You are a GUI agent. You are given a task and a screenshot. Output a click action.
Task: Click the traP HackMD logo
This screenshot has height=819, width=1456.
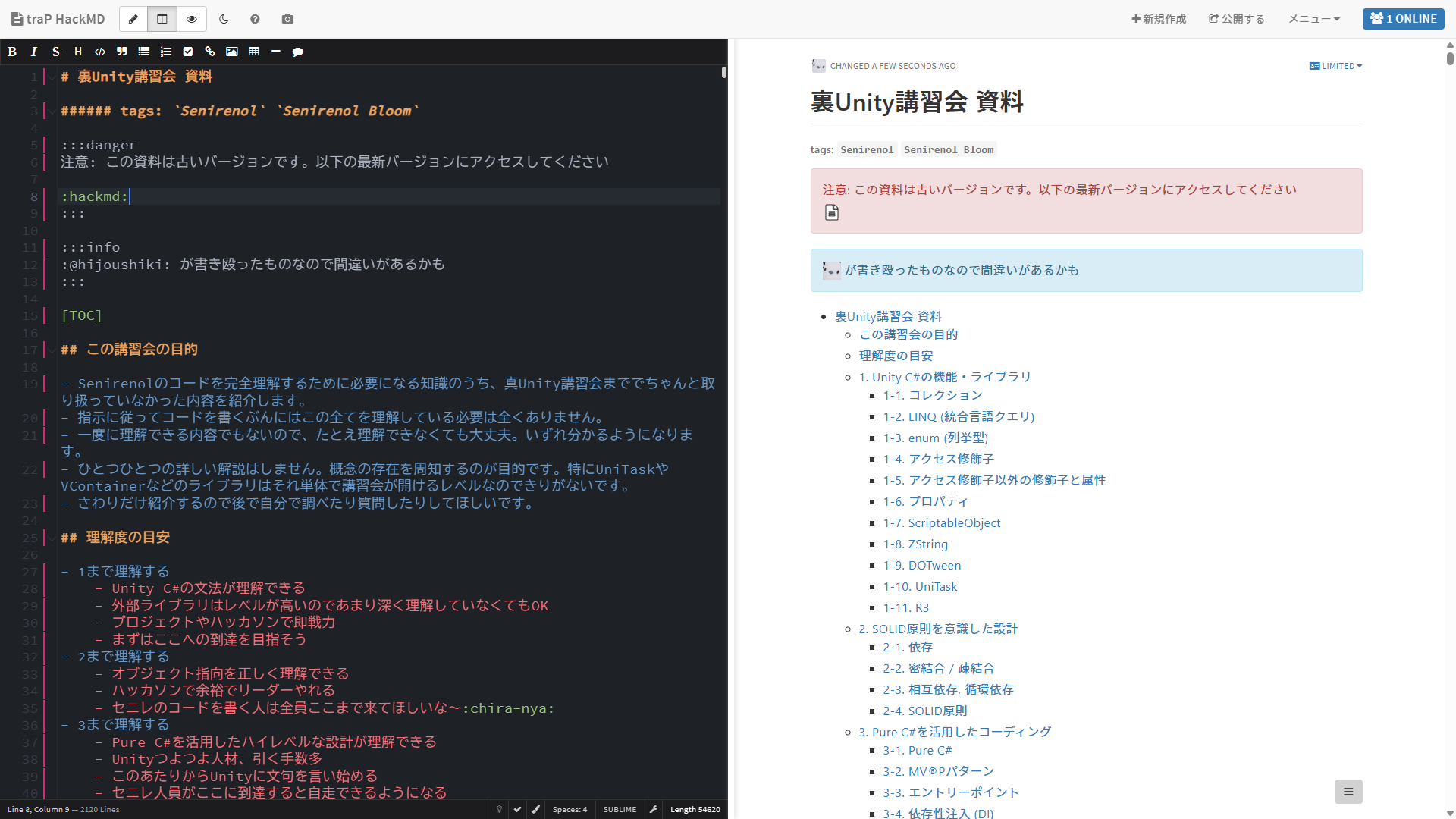click(58, 19)
